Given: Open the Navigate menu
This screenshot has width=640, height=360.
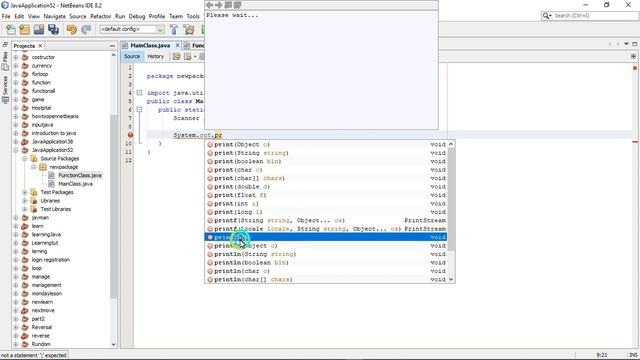Looking at the screenshot, I should pos(54,16).
